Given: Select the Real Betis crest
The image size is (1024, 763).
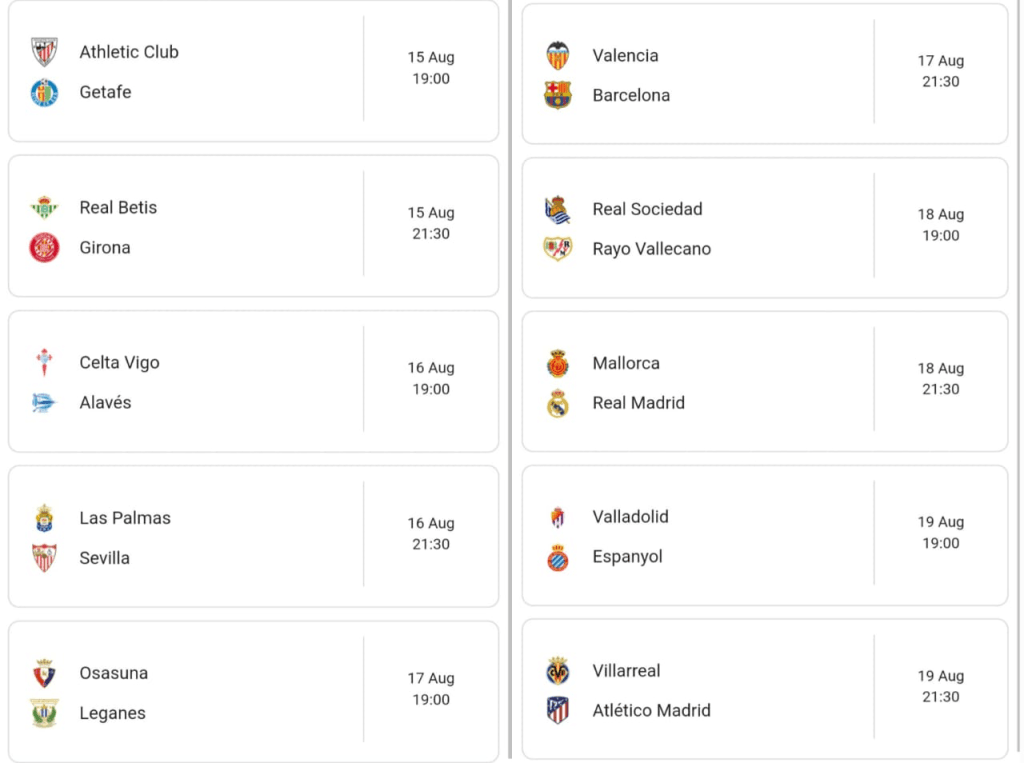Looking at the screenshot, I should [x=44, y=208].
